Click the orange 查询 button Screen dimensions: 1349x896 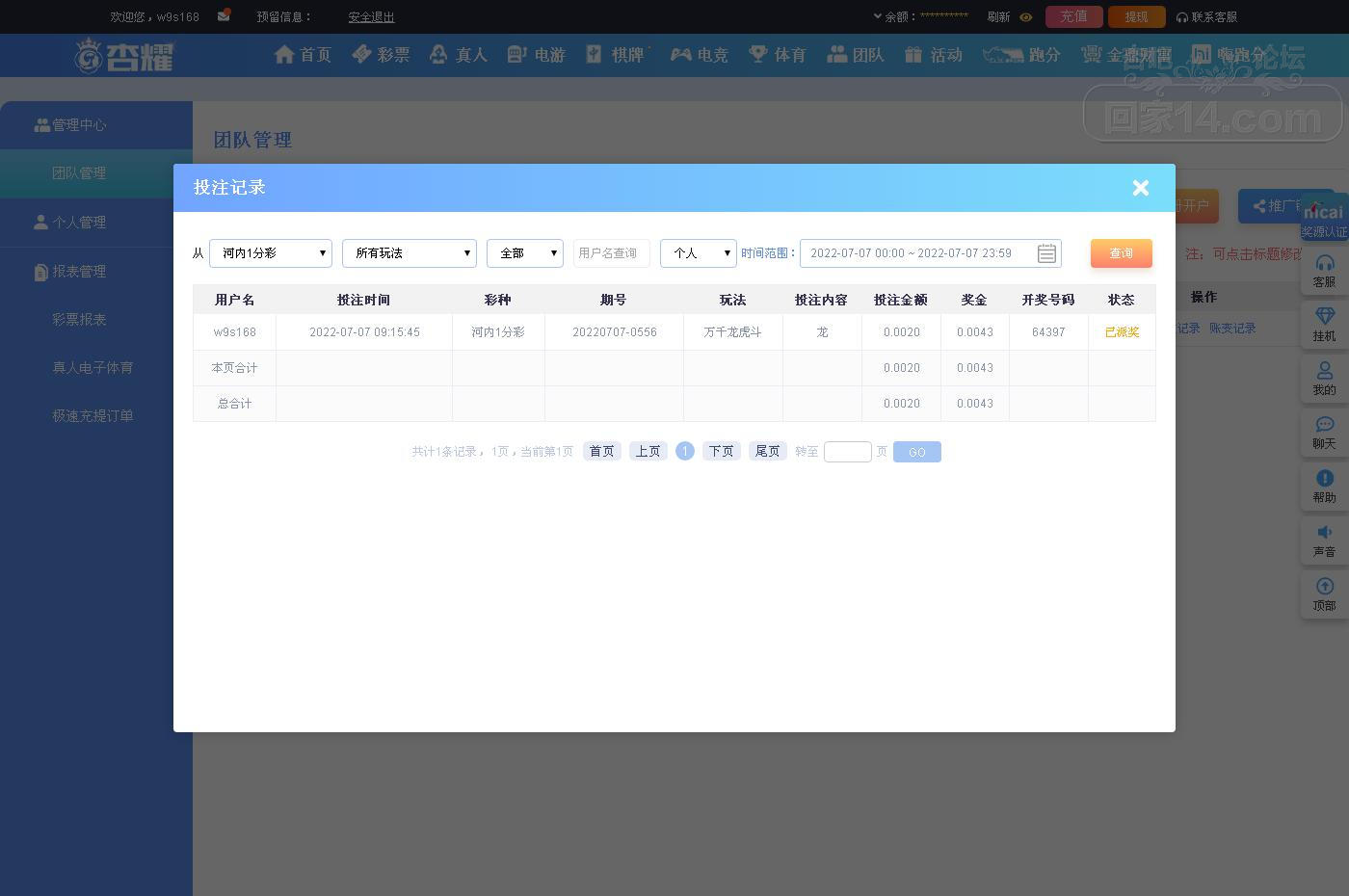(x=1122, y=253)
